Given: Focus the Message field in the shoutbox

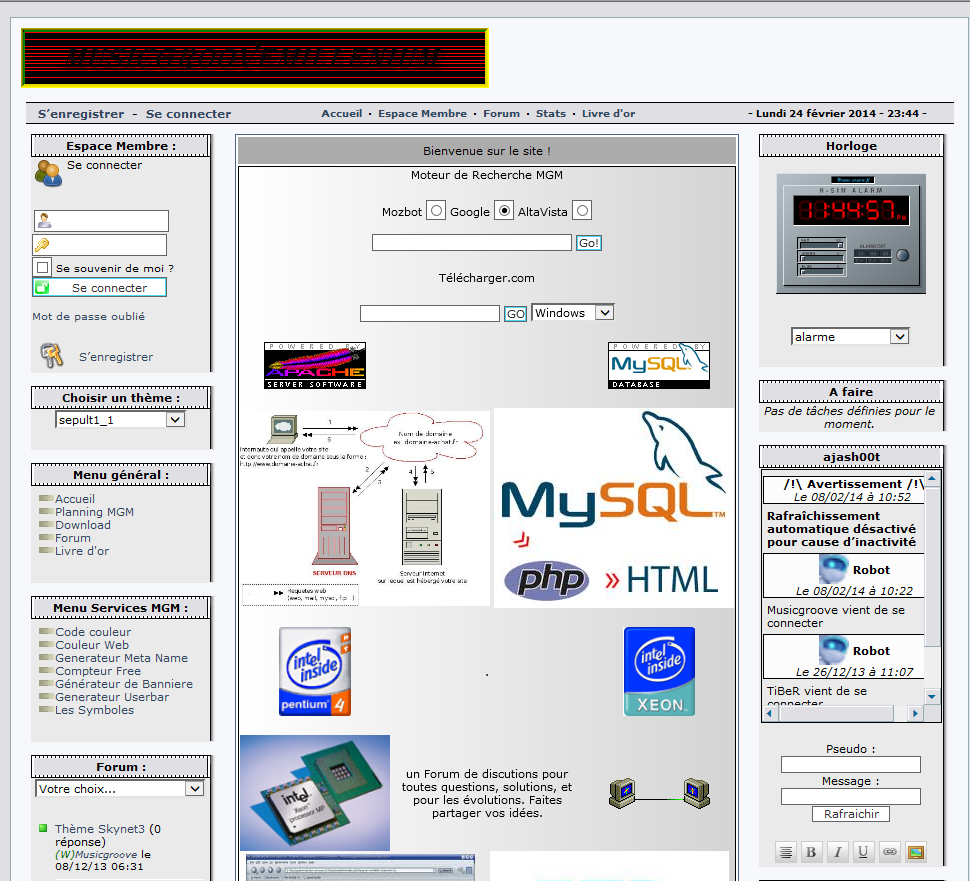Looking at the screenshot, I should pyautogui.click(x=851, y=796).
